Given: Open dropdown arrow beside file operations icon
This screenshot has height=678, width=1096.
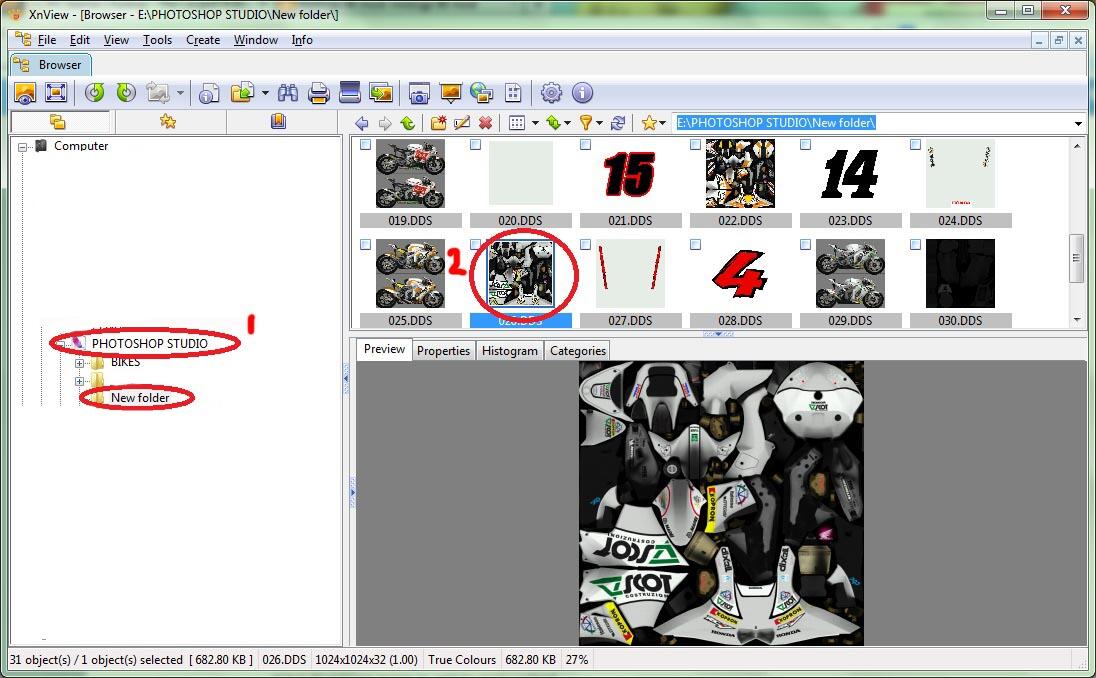Looking at the screenshot, I should pos(265,93).
